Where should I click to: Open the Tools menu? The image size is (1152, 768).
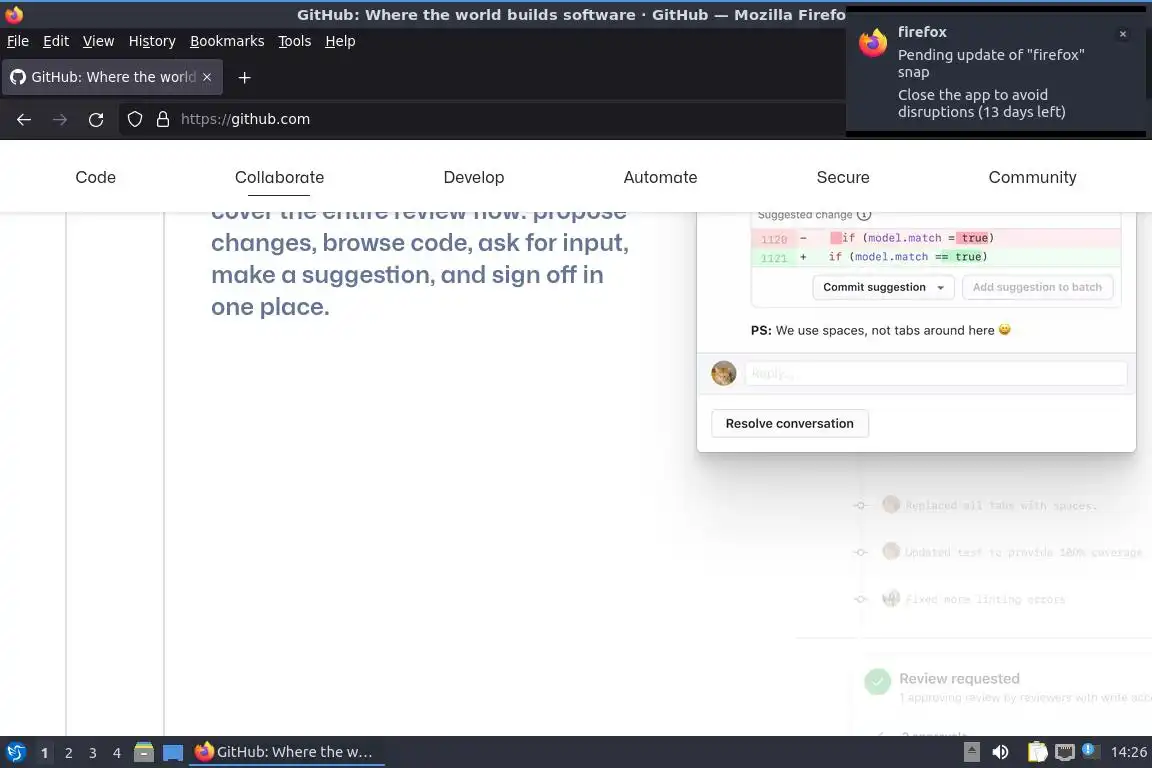click(x=295, y=41)
